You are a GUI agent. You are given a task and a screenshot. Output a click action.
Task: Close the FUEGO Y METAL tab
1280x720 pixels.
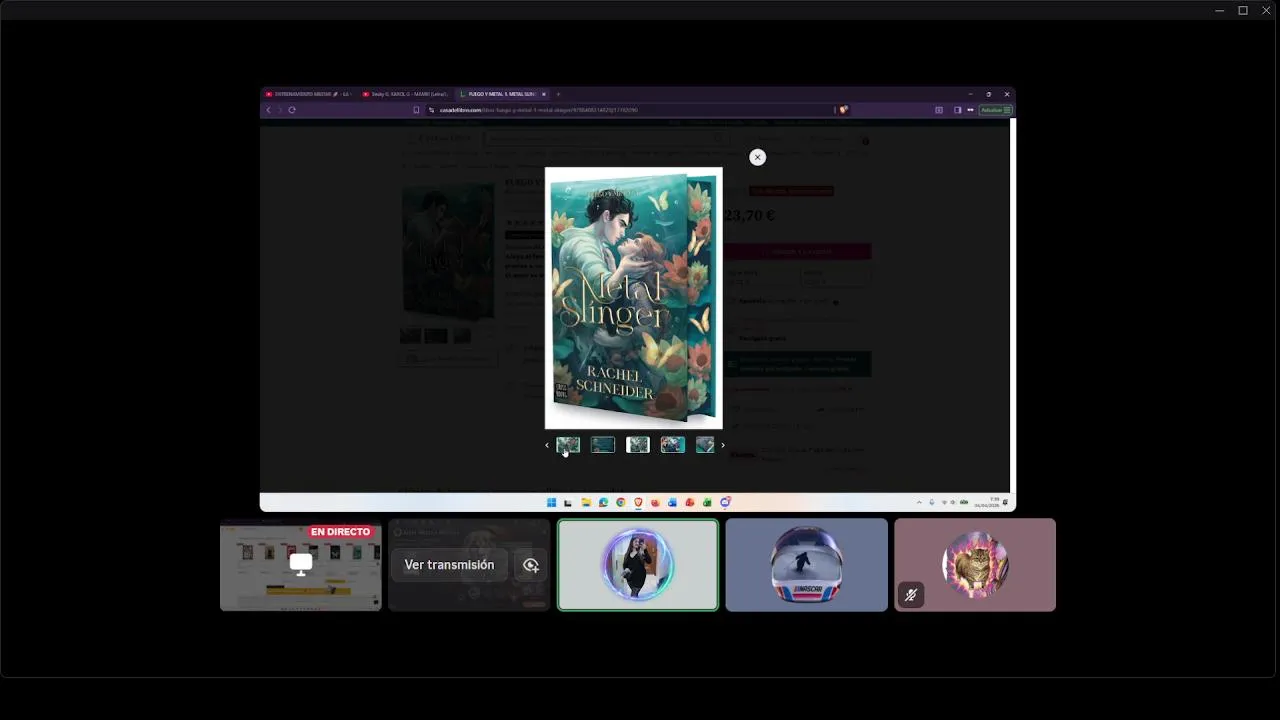[544, 94]
